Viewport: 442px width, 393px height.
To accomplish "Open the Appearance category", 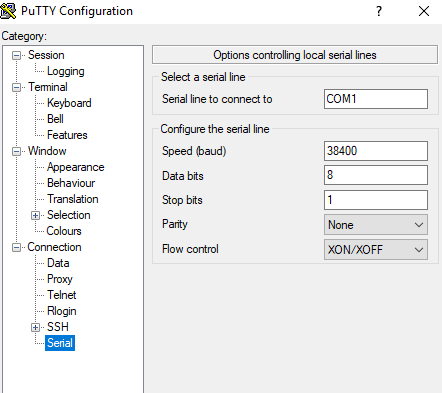I will (75, 167).
